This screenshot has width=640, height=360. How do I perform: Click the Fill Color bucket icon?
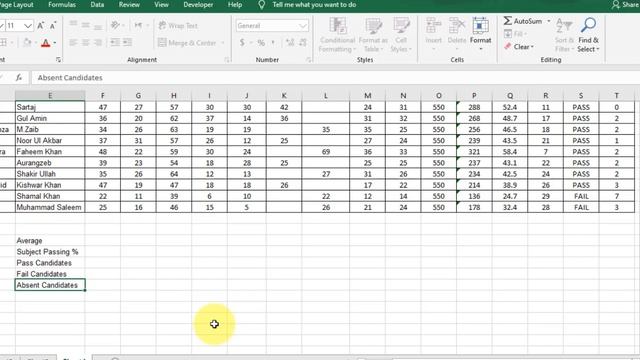tap(27, 43)
